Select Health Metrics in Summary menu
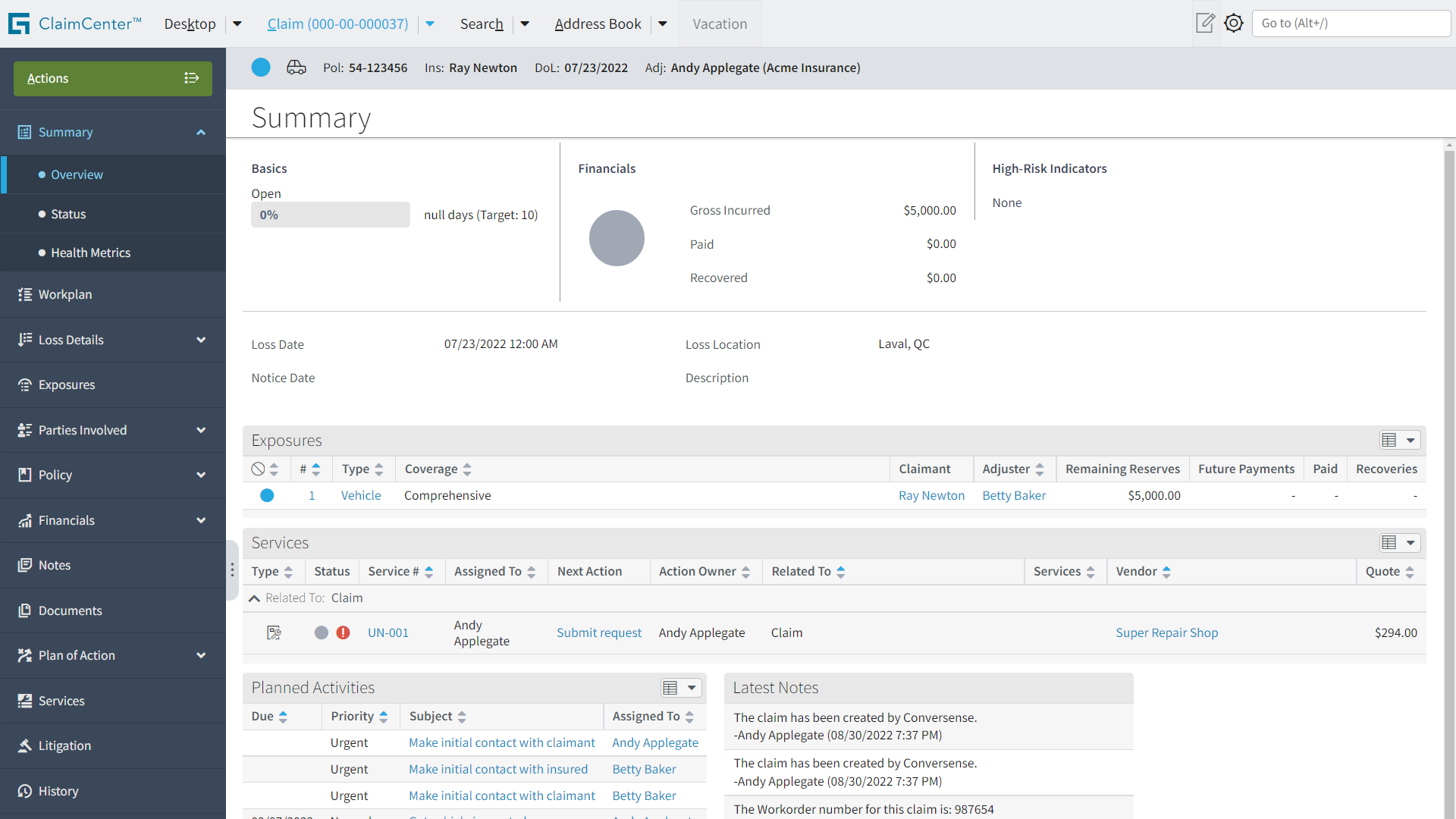The image size is (1456, 819). 90,253
